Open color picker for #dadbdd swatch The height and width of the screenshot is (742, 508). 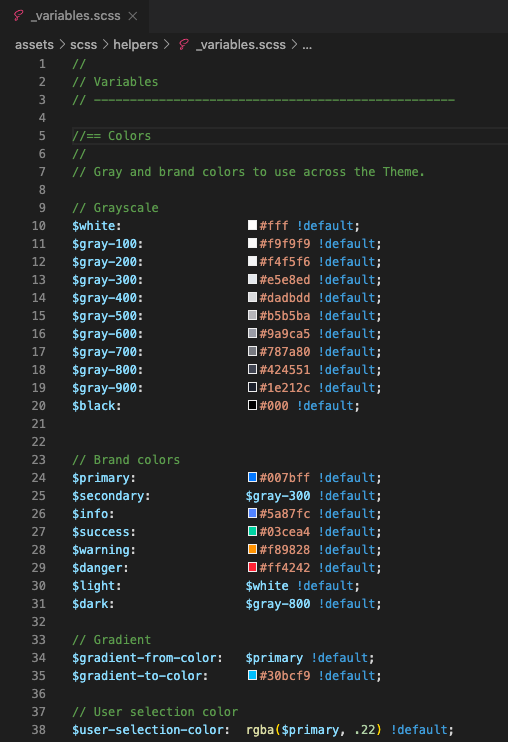point(253,297)
